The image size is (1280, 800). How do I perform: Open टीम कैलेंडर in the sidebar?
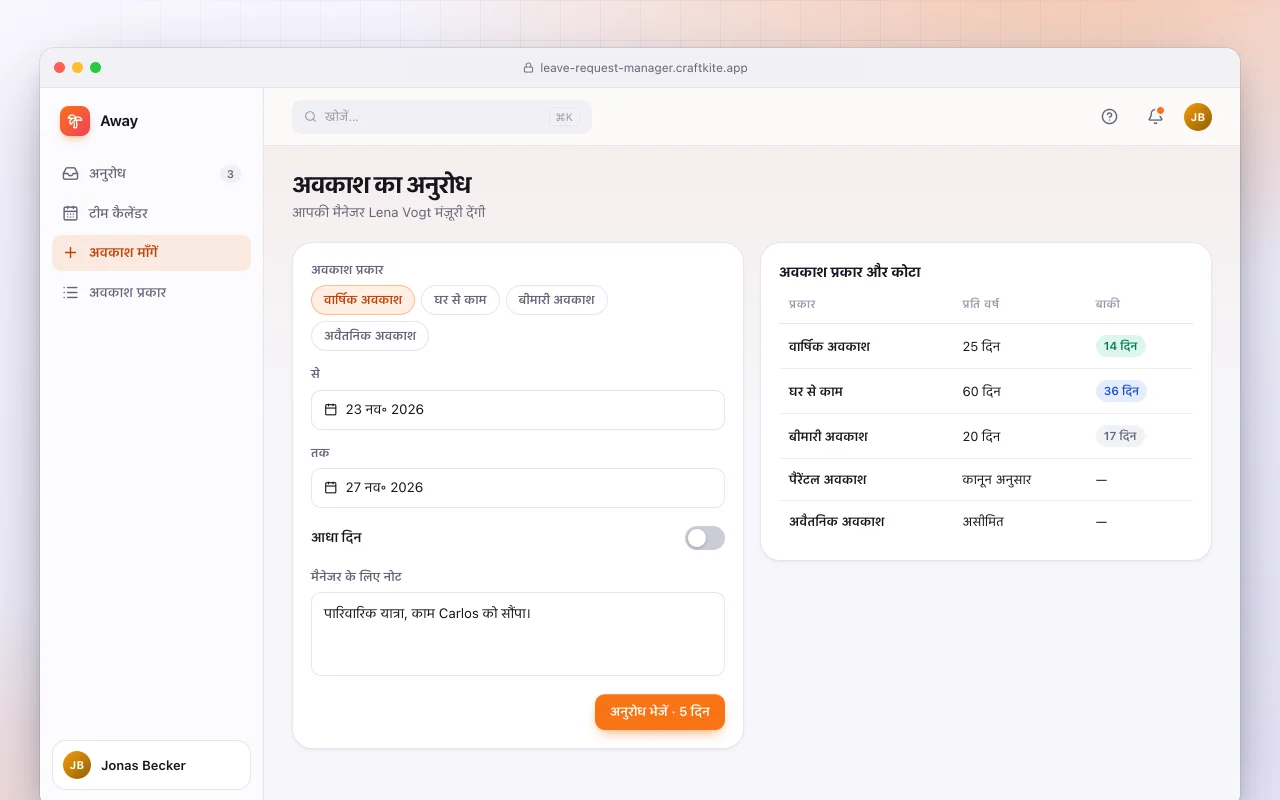click(x=151, y=213)
